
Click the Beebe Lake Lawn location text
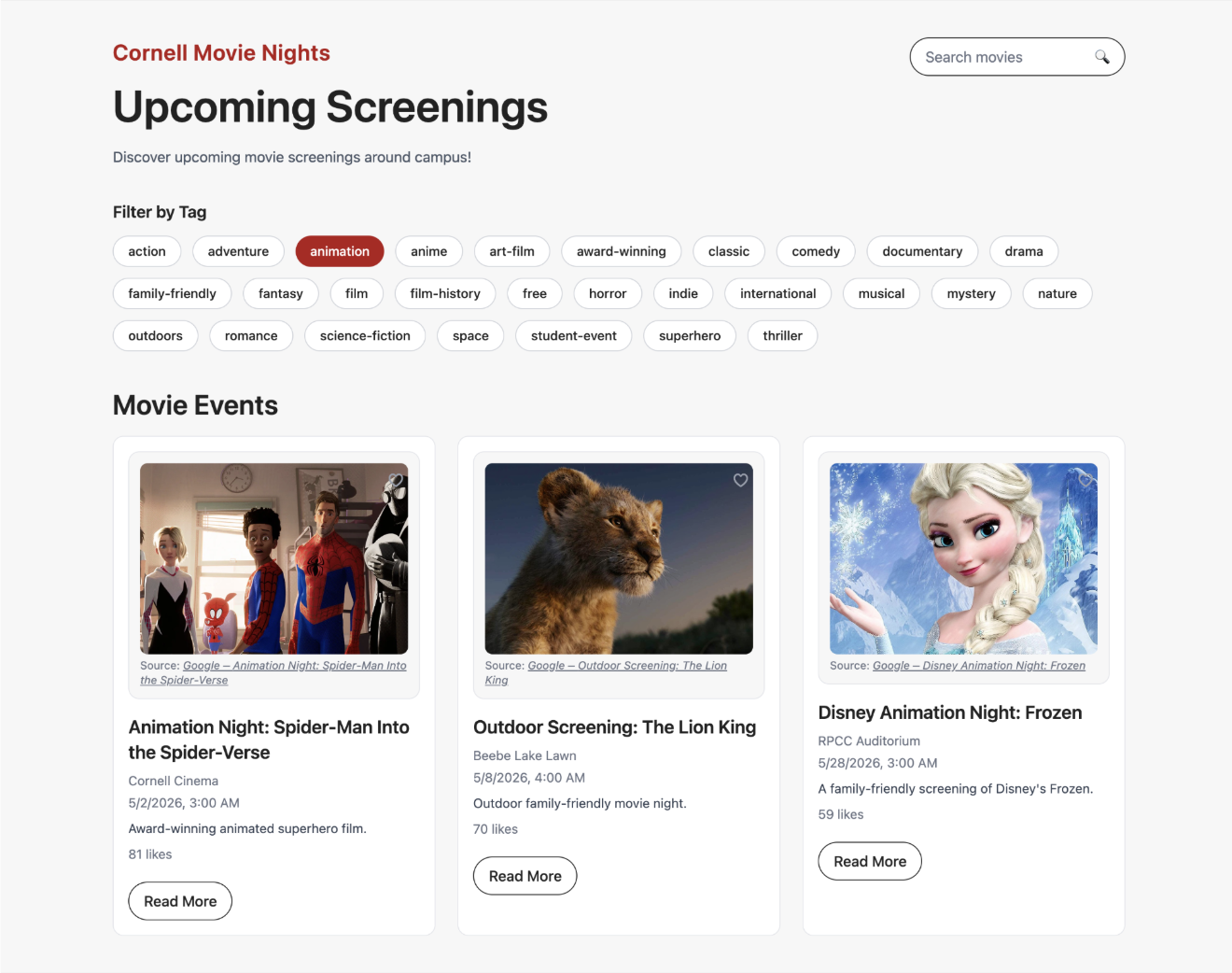pyautogui.click(x=525, y=755)
